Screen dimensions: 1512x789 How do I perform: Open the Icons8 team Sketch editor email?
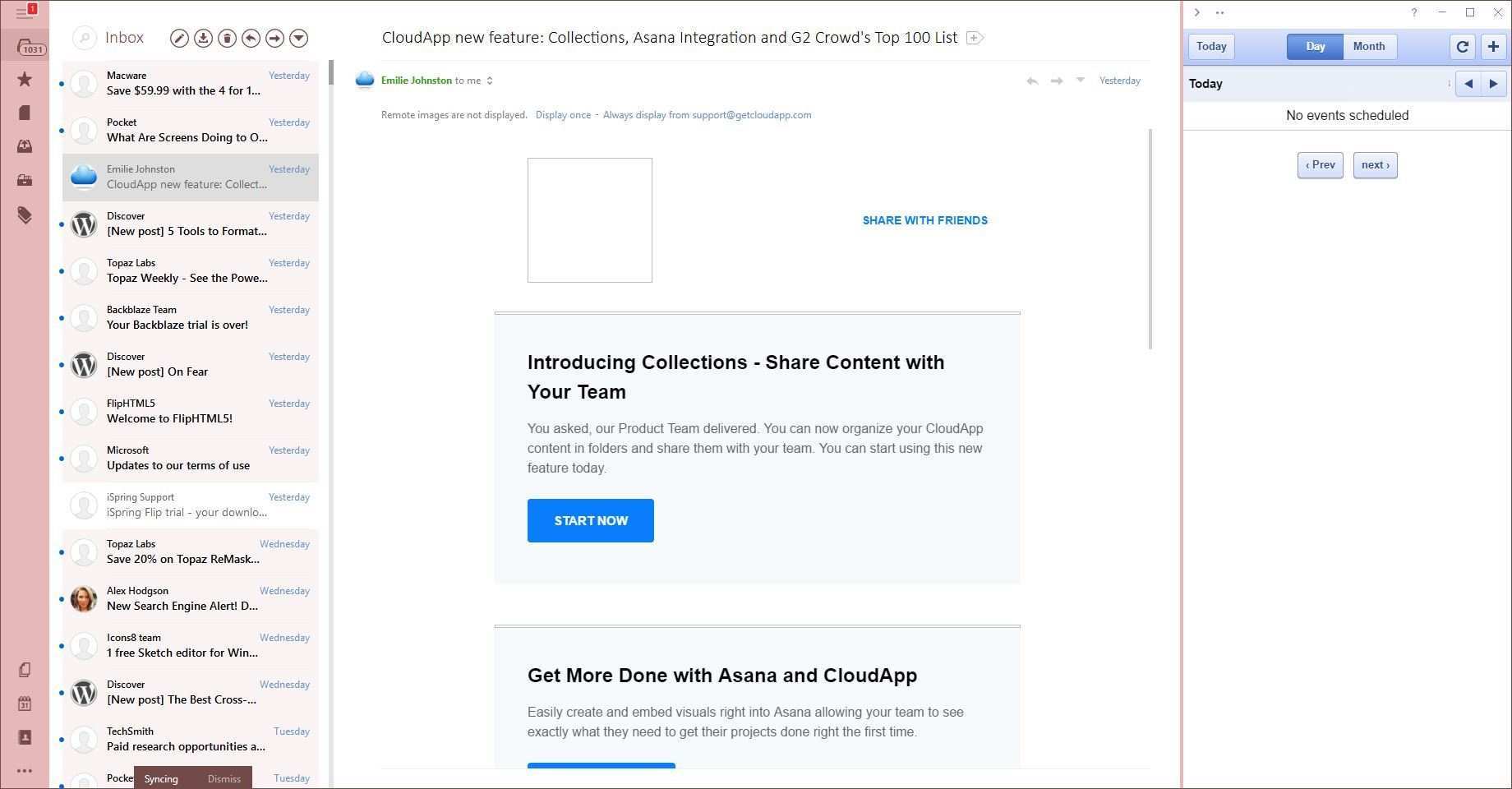[x=191, y=645]
